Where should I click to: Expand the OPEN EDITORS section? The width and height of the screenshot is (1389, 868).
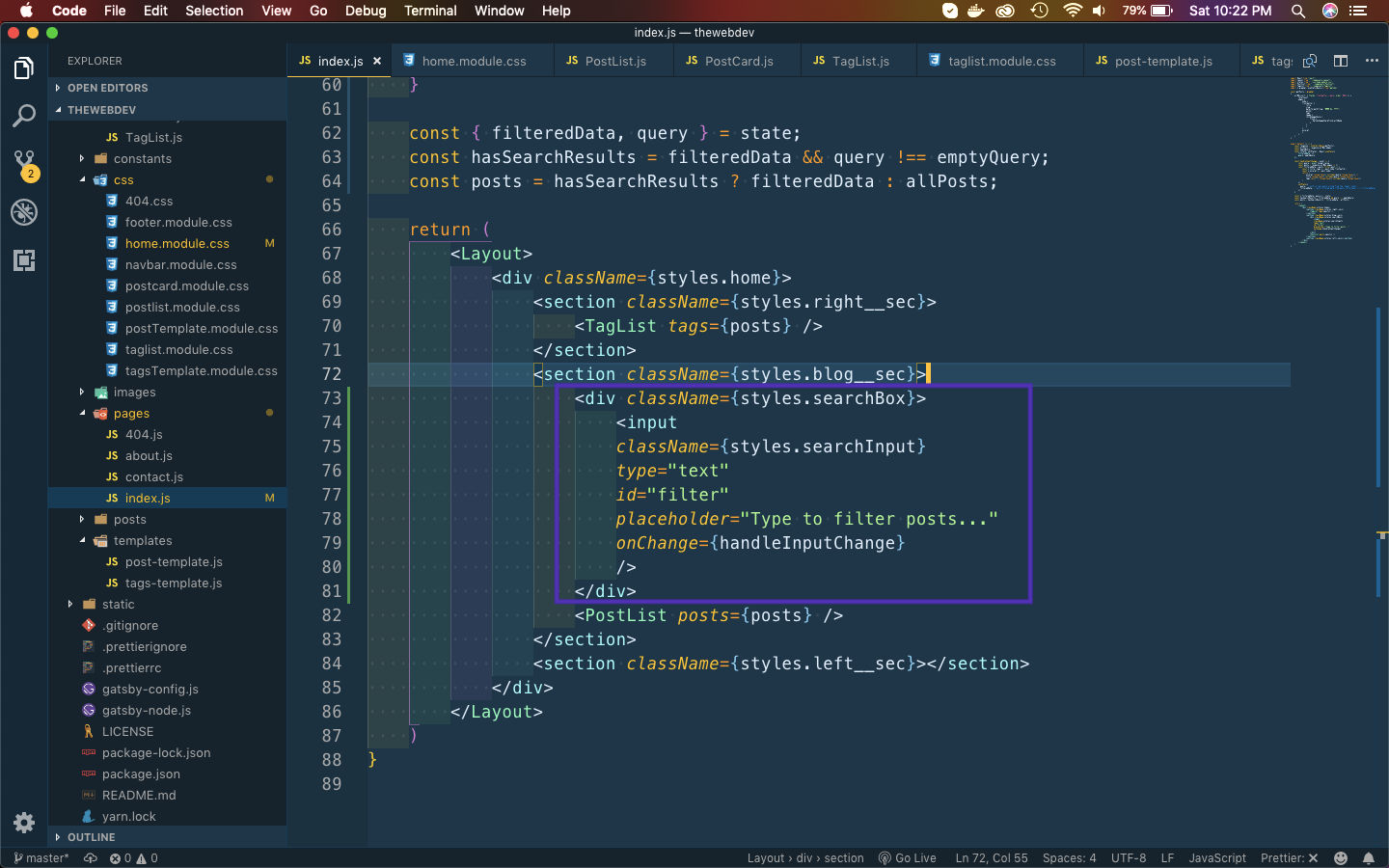tap(167, 88)
